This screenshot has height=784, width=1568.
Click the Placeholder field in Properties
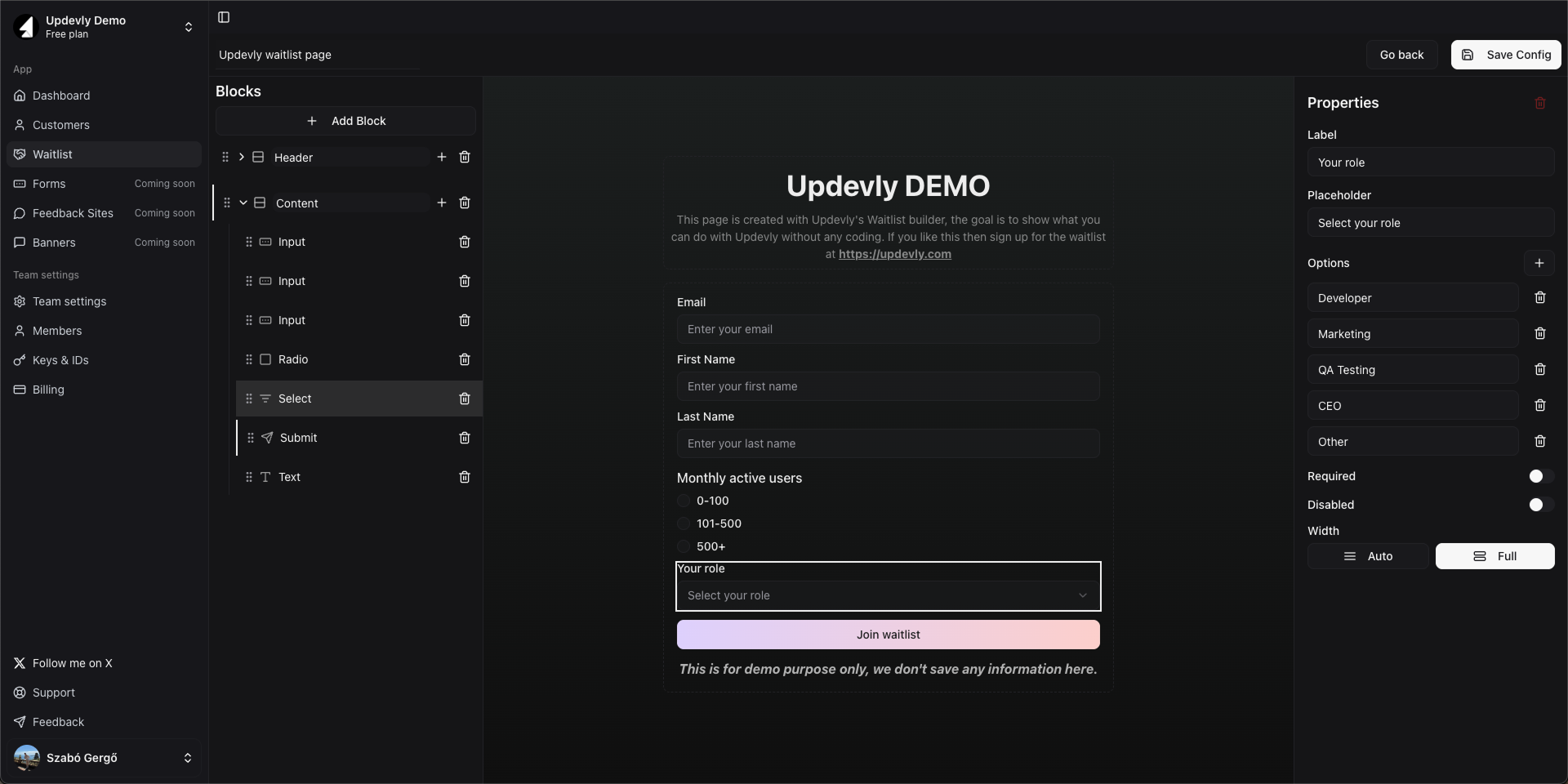pos(1431,223)
